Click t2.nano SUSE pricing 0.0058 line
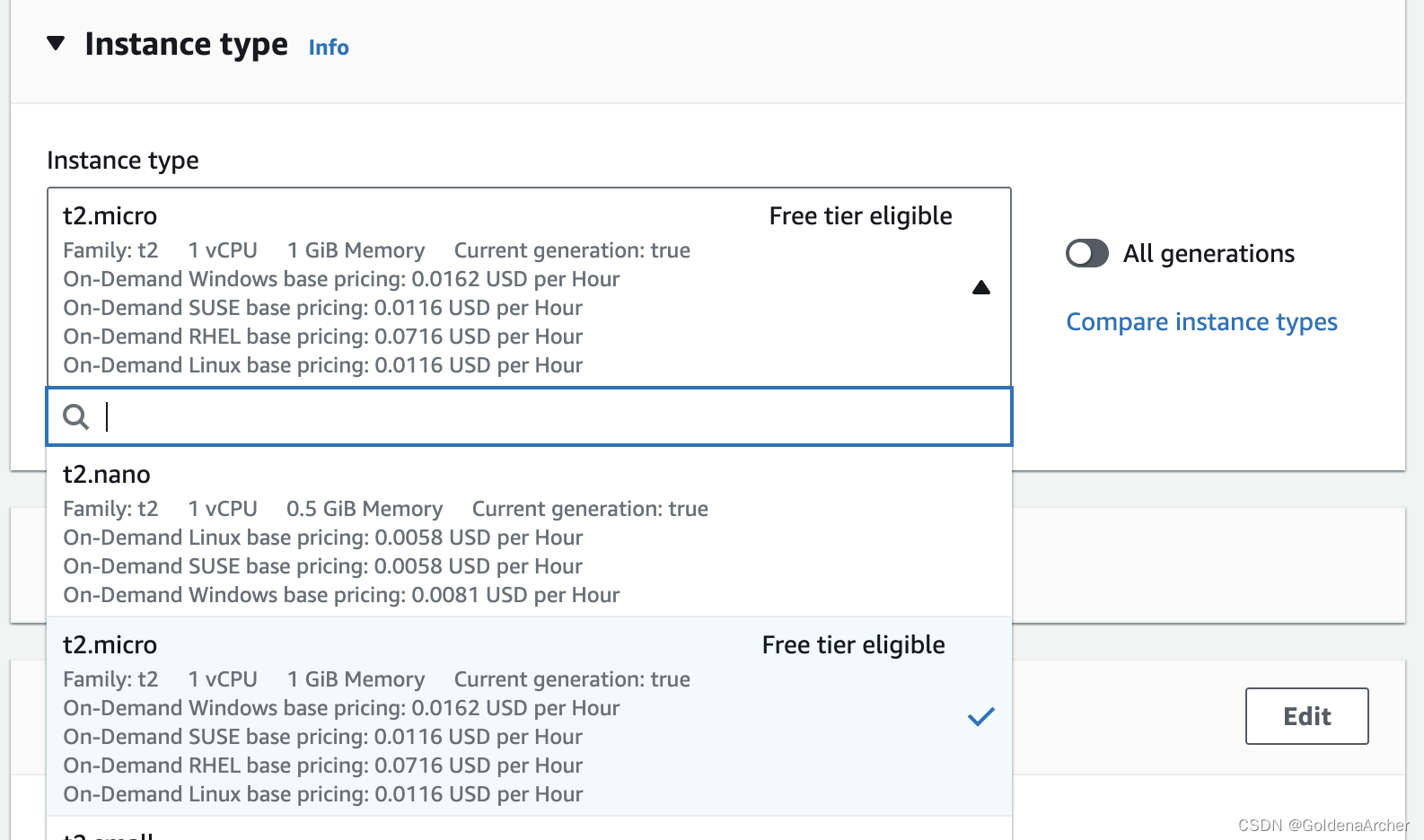1424x840 pixels. tap(323, 566)
